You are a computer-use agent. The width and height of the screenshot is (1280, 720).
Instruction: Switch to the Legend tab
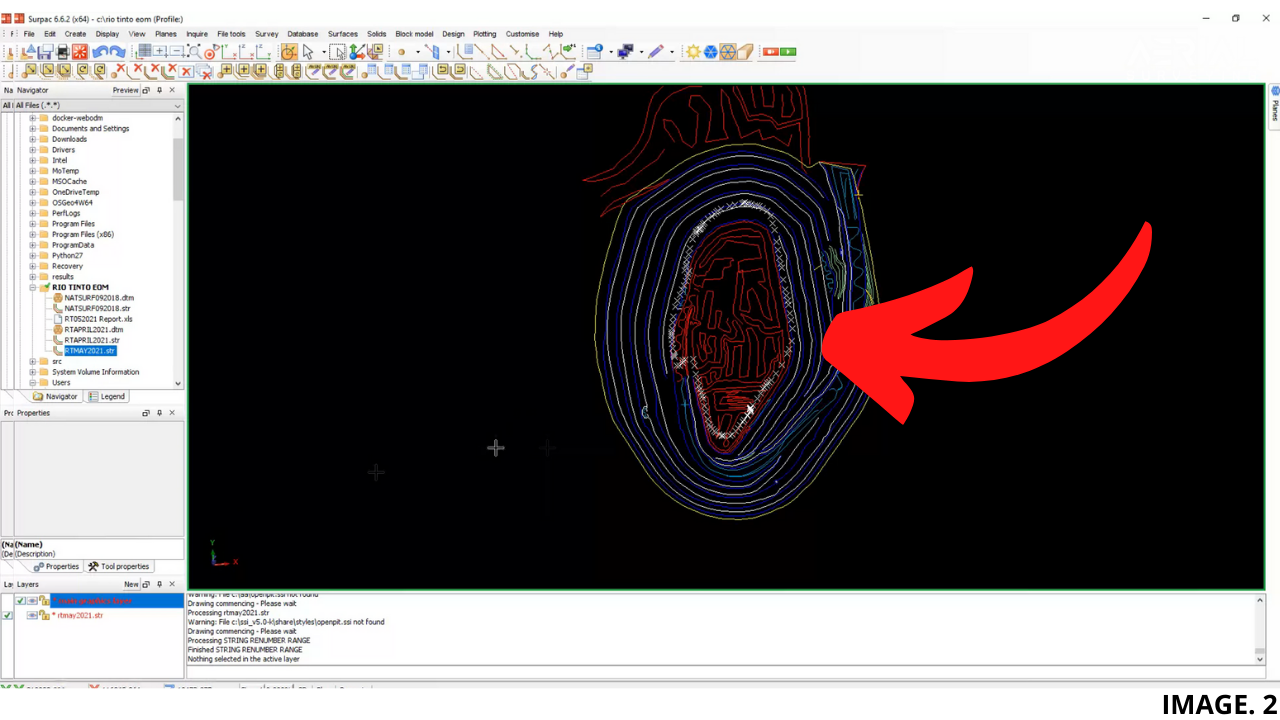click(107, 397)
